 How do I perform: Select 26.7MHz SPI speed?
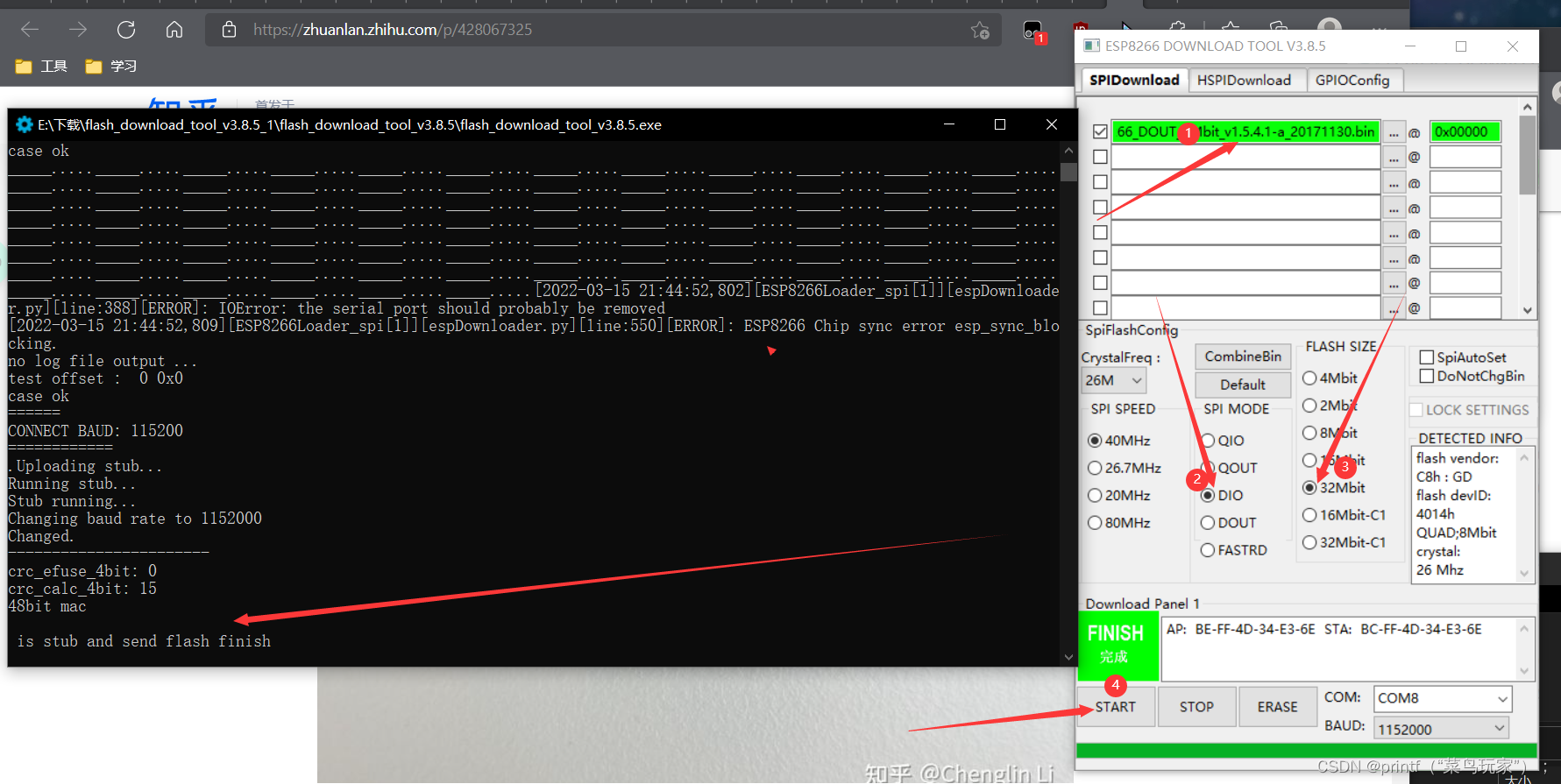pyautogui.click(x=1095, y=468)
